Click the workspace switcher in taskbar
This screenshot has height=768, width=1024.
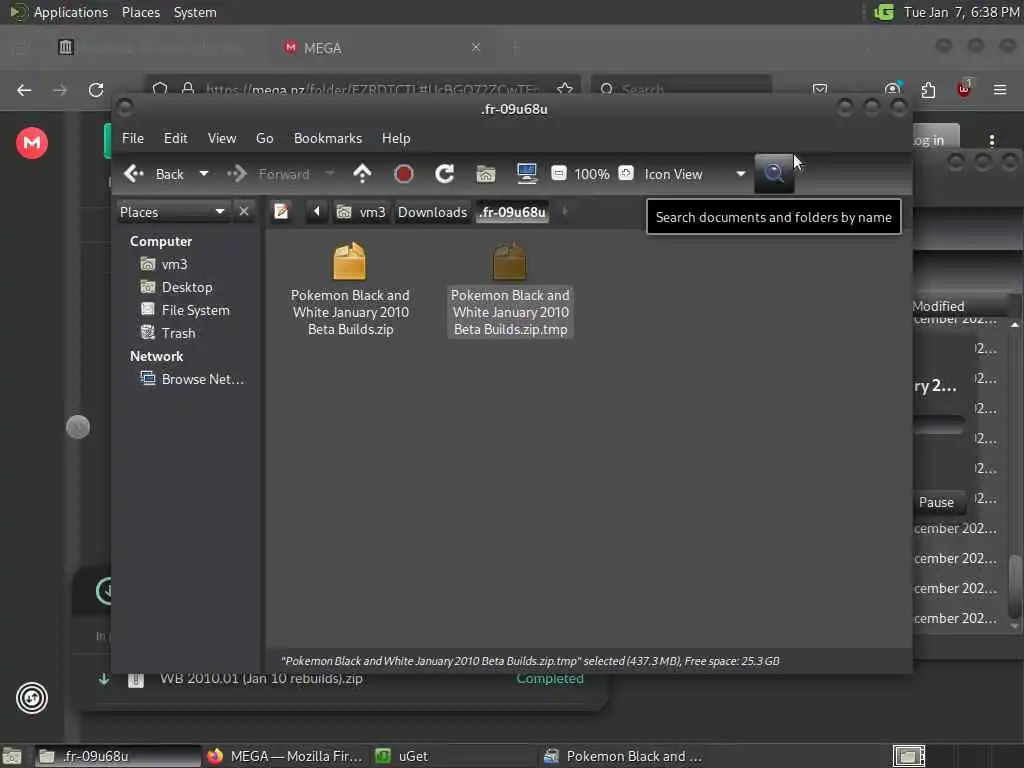click(x=908, y=756)
